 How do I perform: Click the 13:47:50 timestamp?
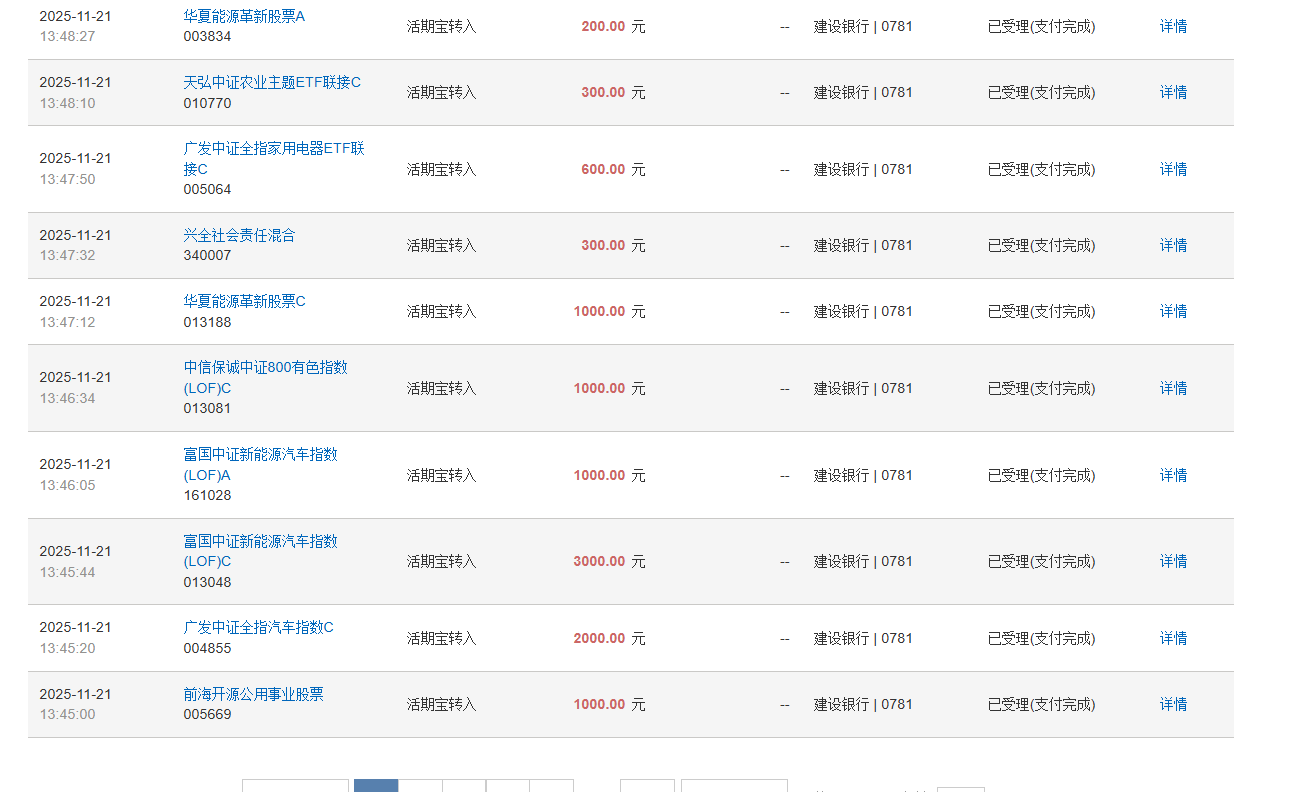pyautogui.click(x=68, y=179)
